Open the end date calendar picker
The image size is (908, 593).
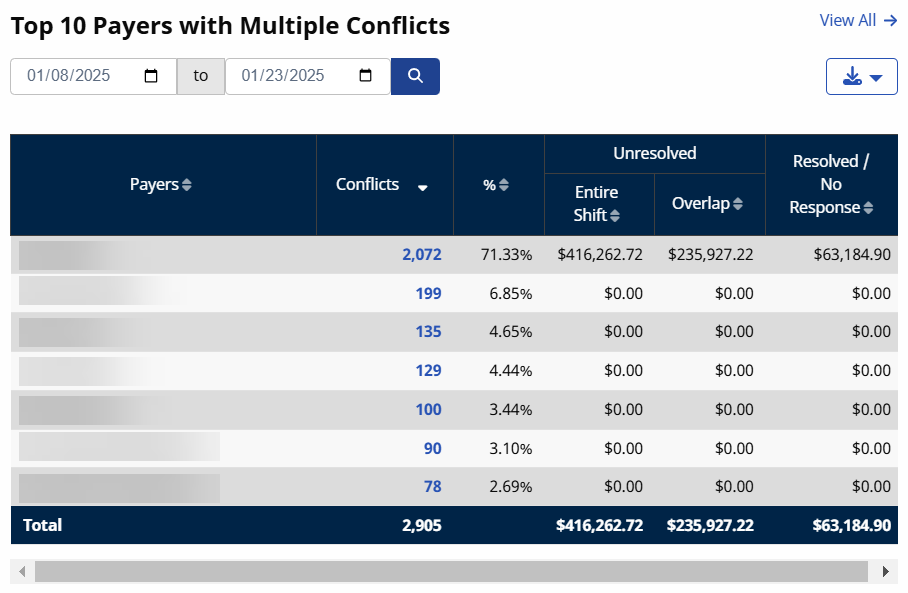point(365,76)
